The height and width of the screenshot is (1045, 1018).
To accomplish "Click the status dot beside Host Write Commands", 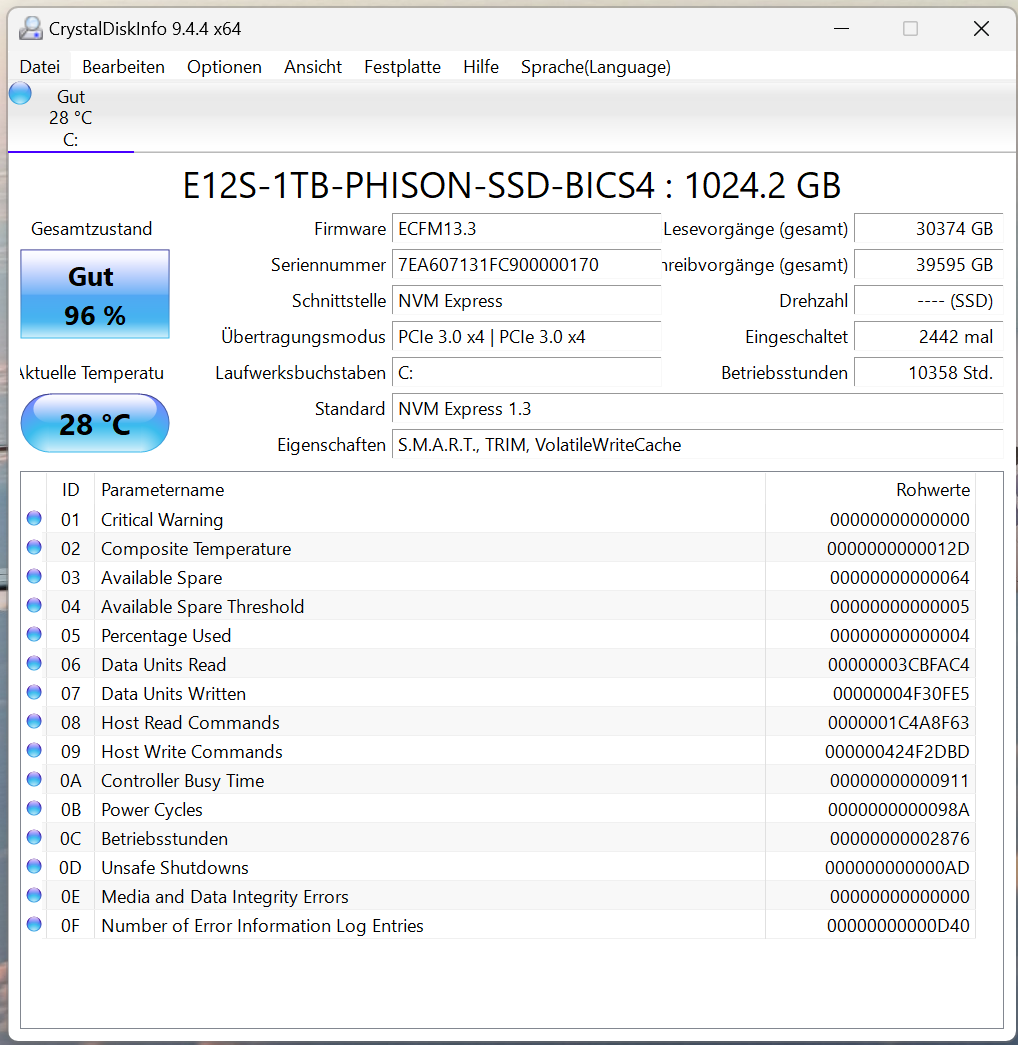I will (34, 750).
